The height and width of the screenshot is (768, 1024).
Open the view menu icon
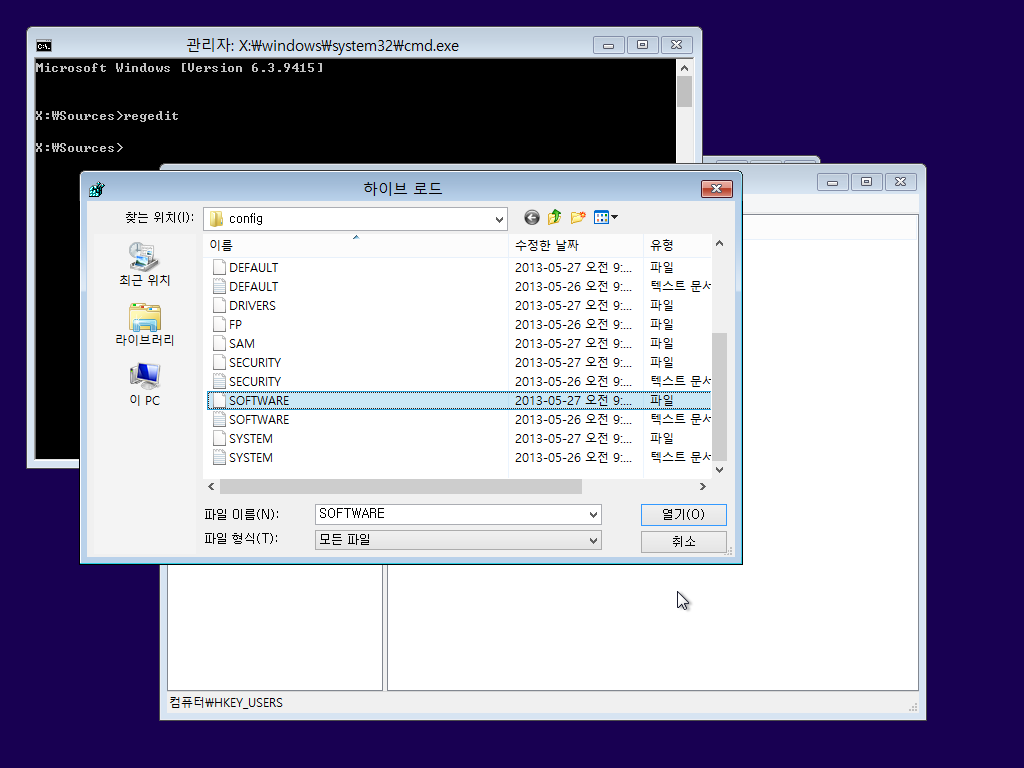(x=605, y=217)
